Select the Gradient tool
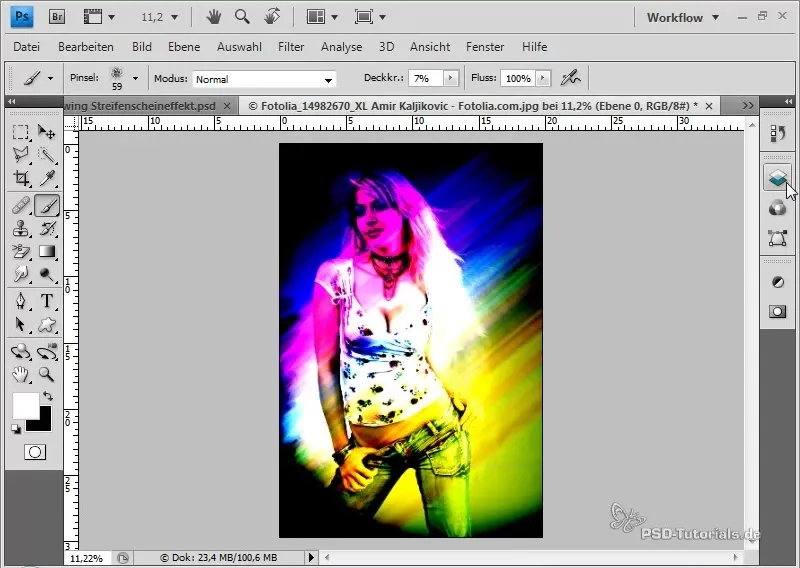The height and width of the screenshot is (568, 800). tap(47, 252)
